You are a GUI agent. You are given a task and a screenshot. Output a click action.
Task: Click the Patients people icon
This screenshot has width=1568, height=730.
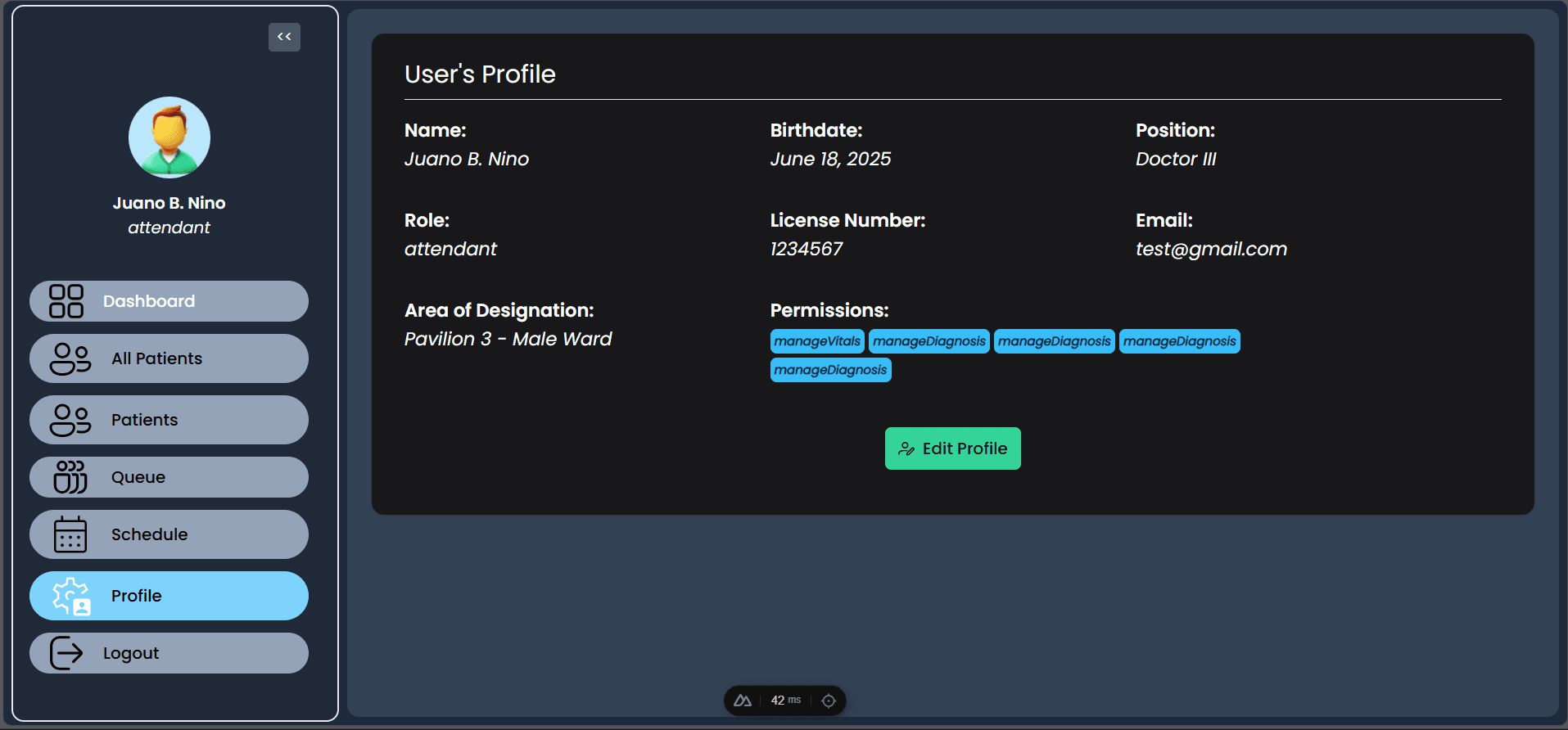tap(70, 420)
